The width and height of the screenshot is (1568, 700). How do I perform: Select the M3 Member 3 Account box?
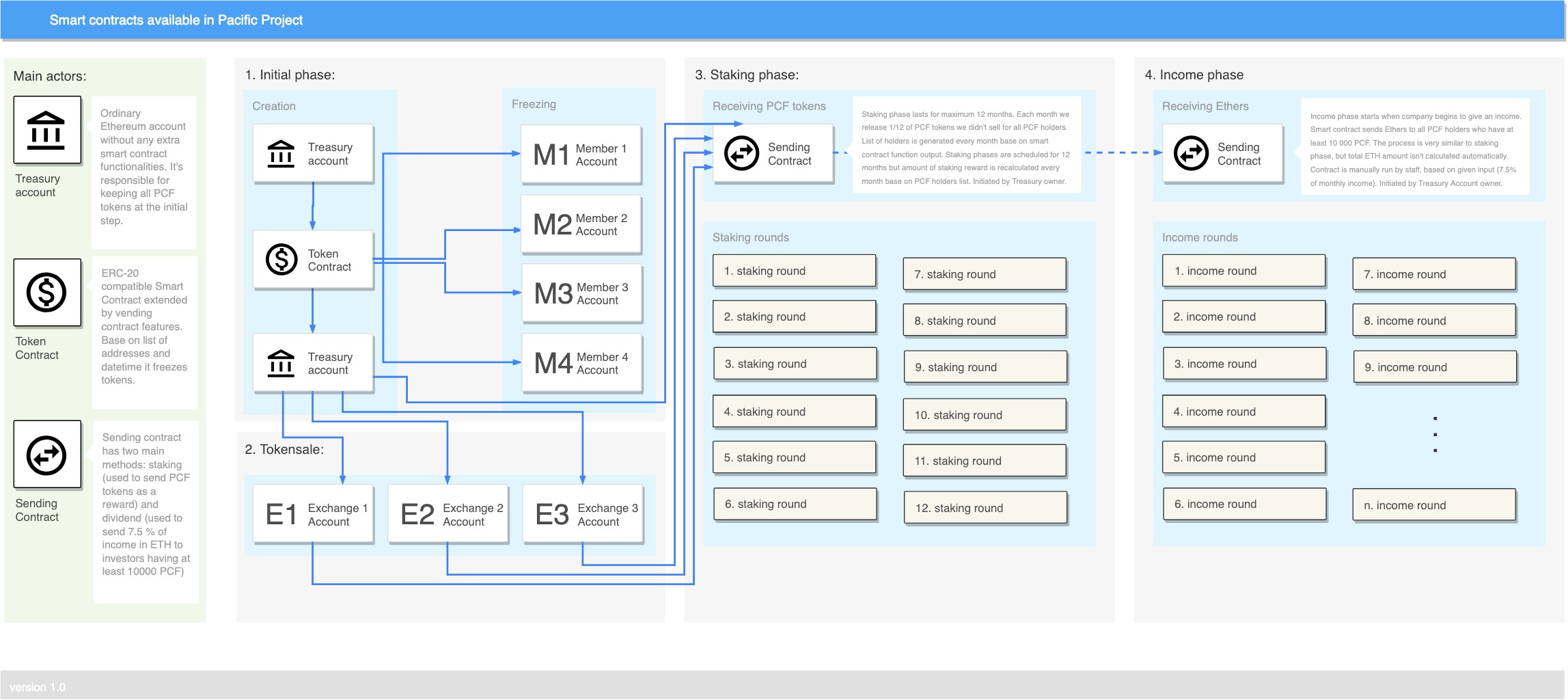pyautogui.click(x=582, y=293)
